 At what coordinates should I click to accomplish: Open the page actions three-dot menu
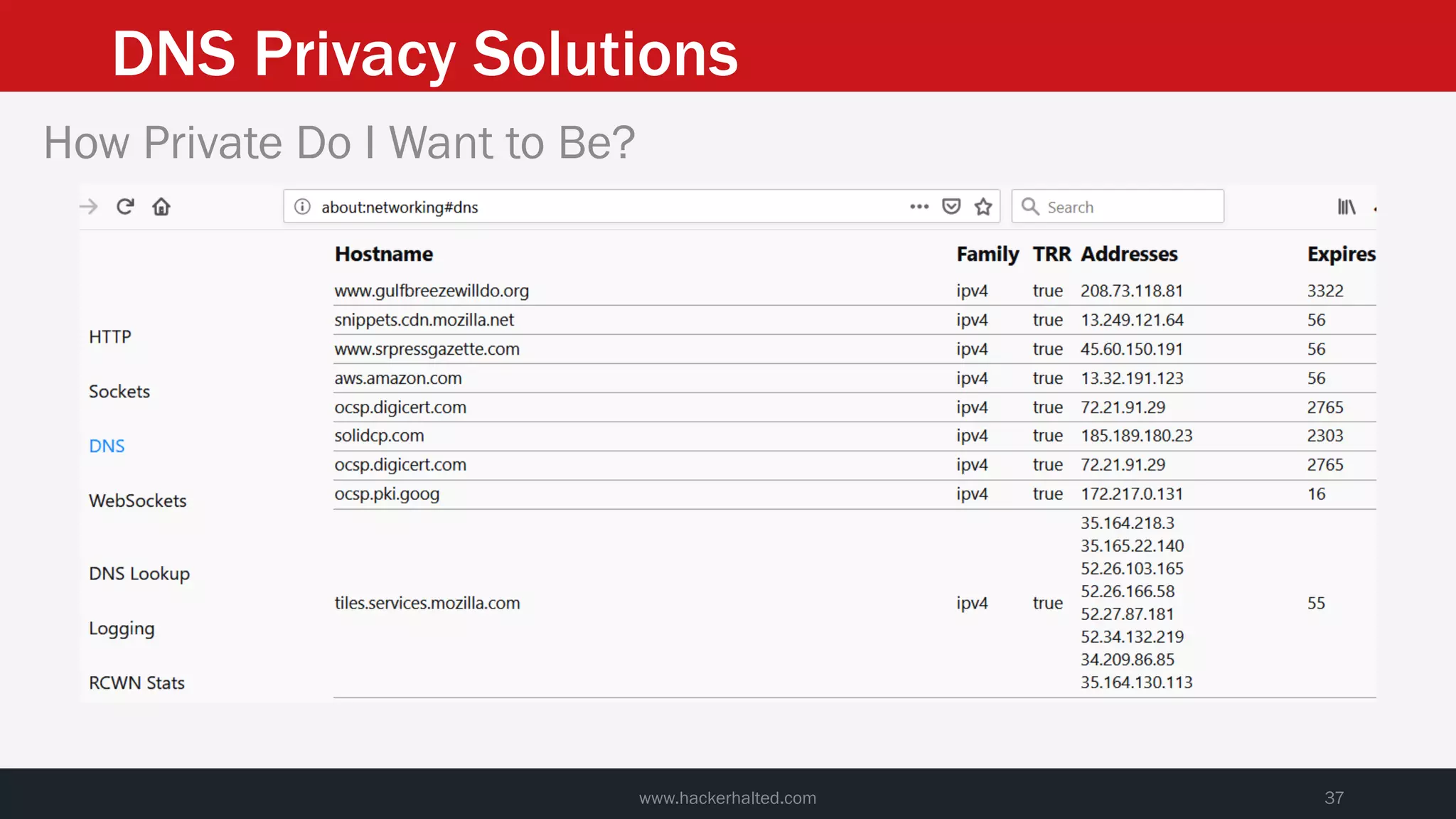coord(919,207)
